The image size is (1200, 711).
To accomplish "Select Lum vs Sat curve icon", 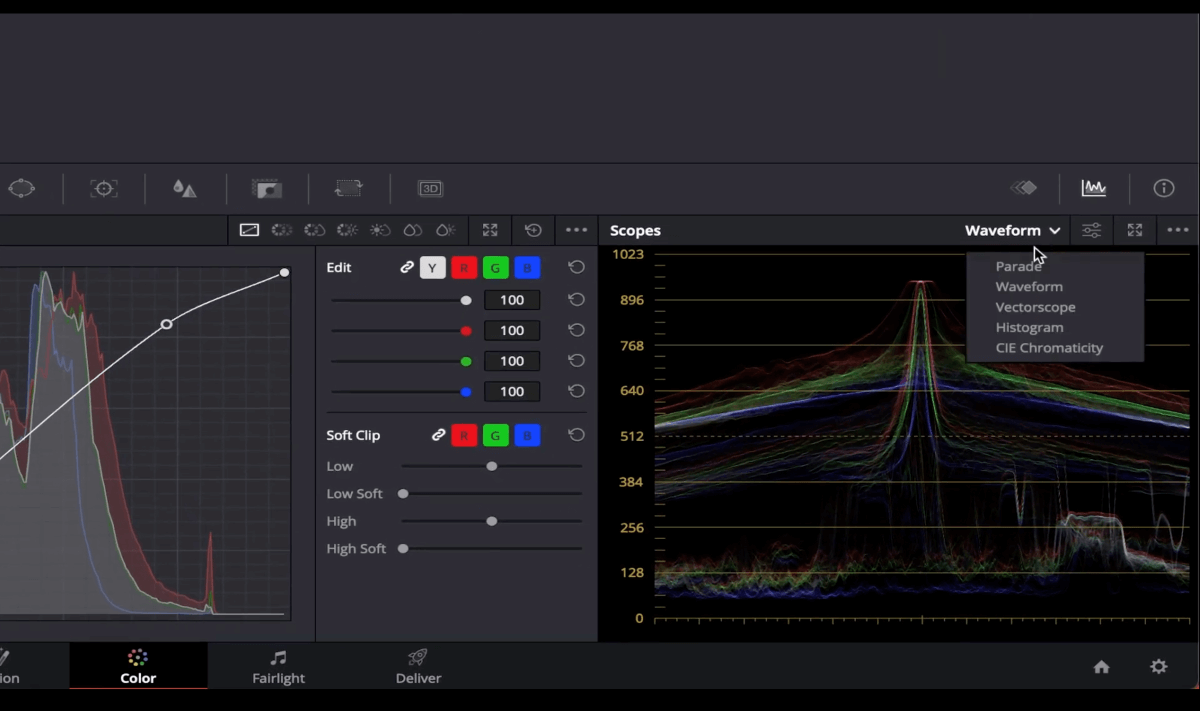I will click(380, 230).
